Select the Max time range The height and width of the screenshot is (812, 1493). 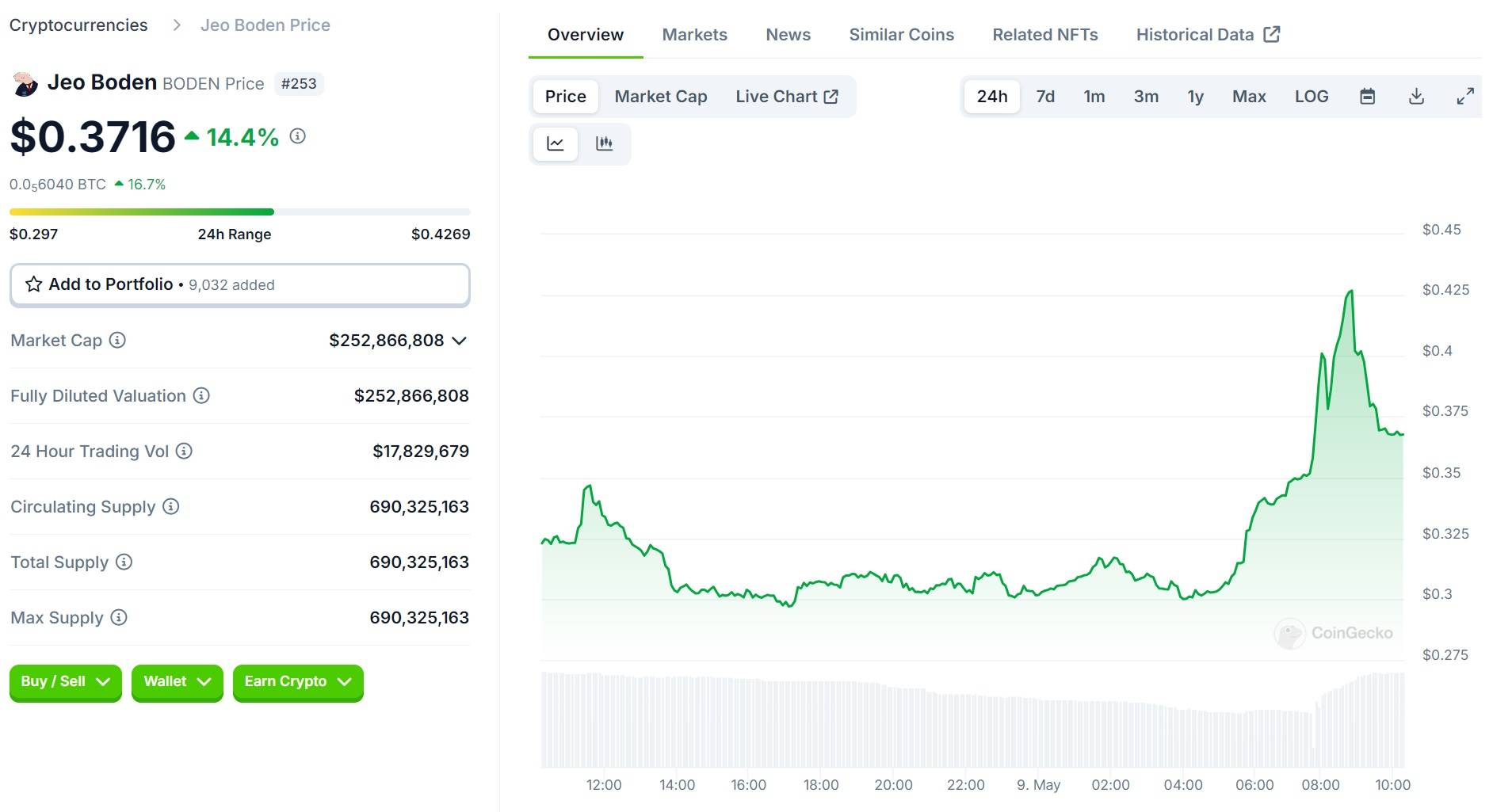point(1249,97)
